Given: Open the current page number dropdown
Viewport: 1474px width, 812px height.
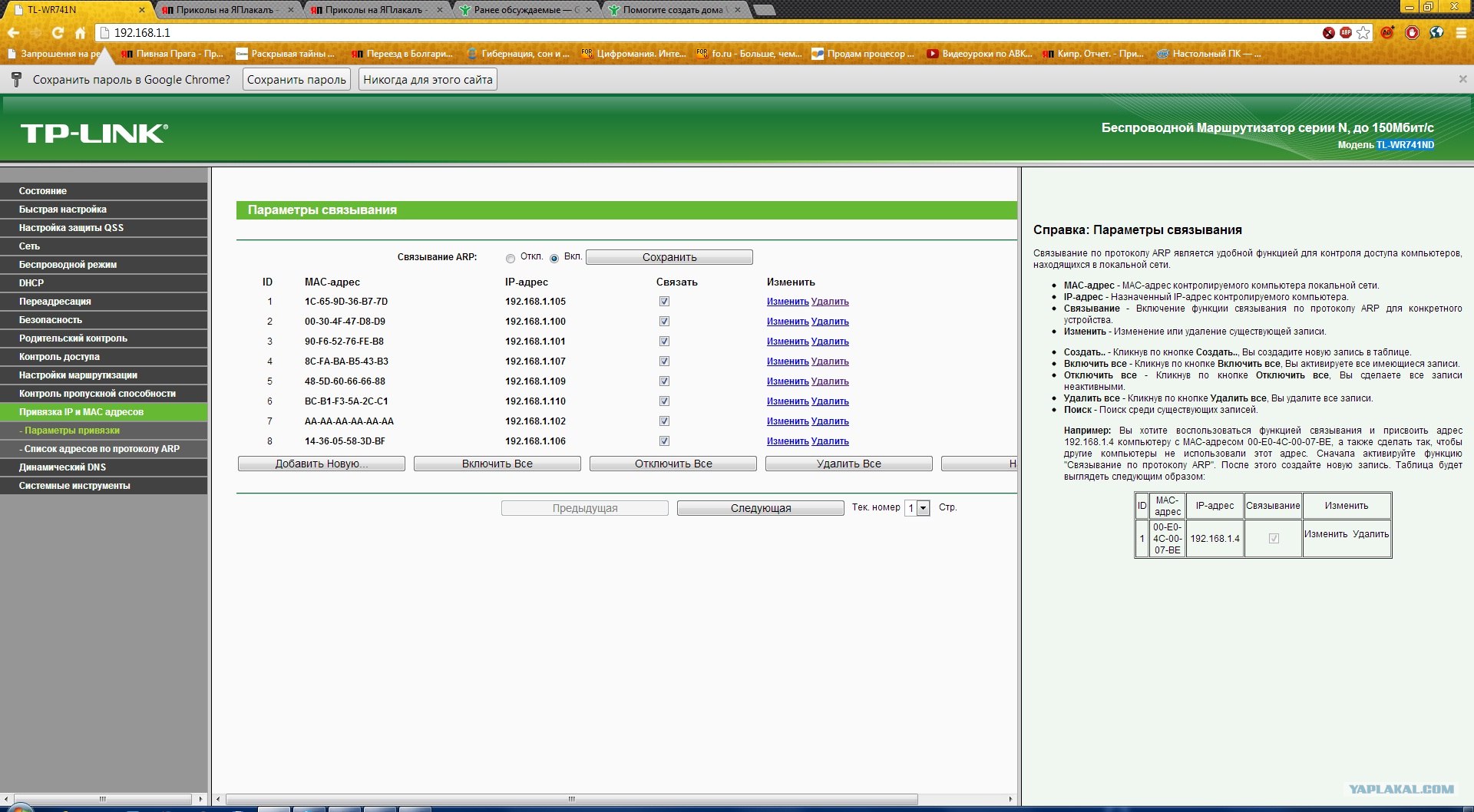Looking at the screenshot, I should [917, 508].
